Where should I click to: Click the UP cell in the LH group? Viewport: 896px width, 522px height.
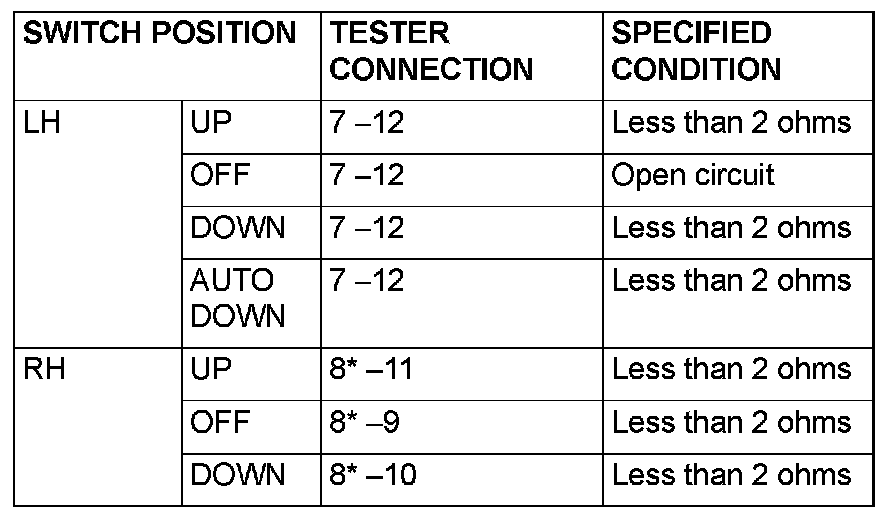pos(210,123)
